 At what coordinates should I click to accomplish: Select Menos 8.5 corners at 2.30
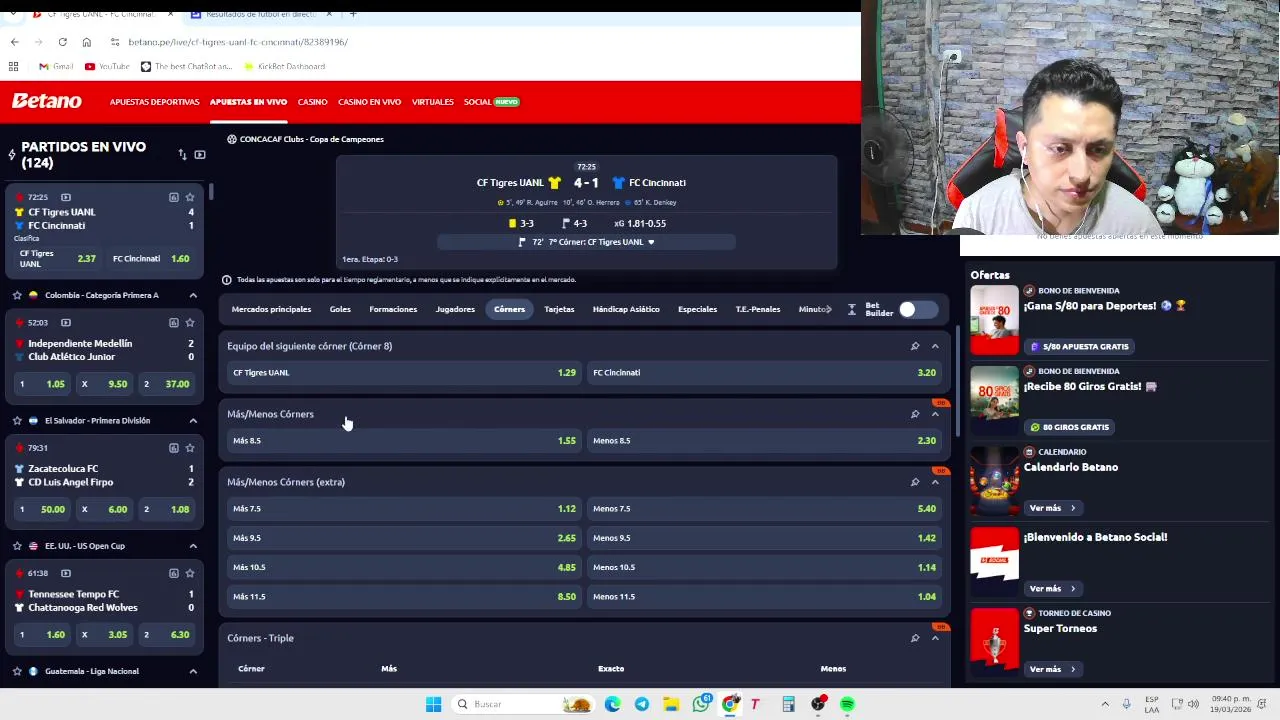pos(764,441)
